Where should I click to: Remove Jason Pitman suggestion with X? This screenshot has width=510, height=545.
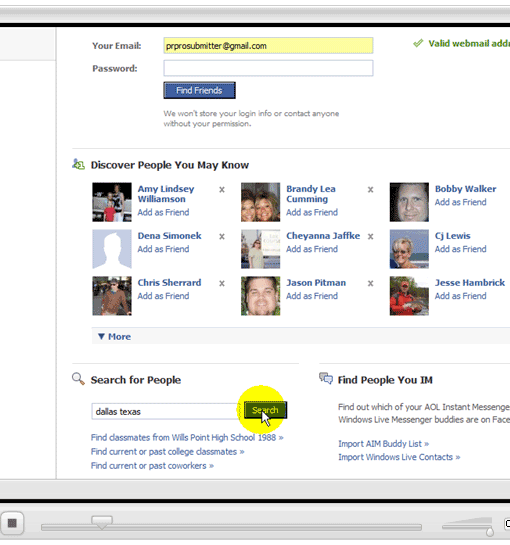coord(371,284)
